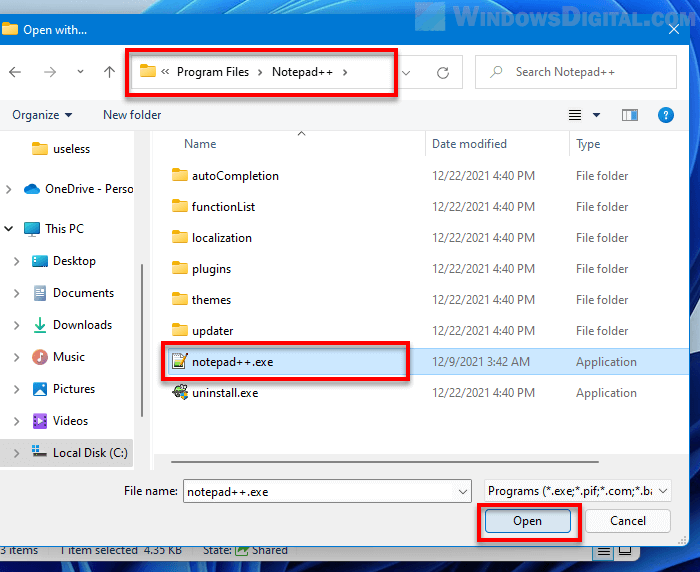Switch to details view in background window
This screenshot has width=700, height=572.
tap(604, 552)
